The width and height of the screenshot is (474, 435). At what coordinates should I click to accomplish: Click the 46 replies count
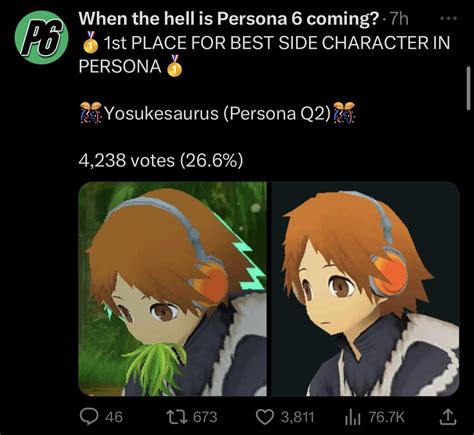click(114, 417)
